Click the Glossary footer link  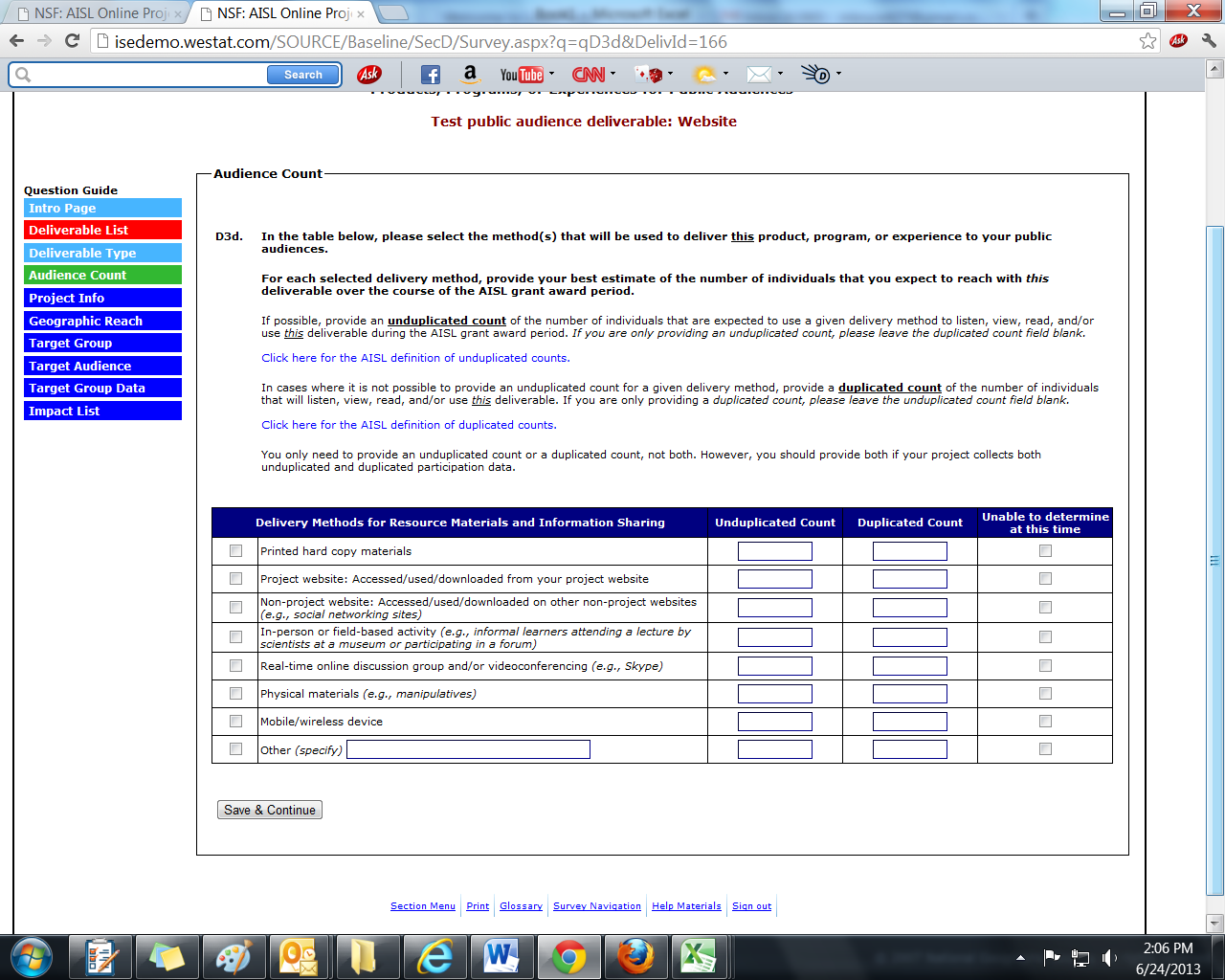pyautogui.click(x=521, y=906)
